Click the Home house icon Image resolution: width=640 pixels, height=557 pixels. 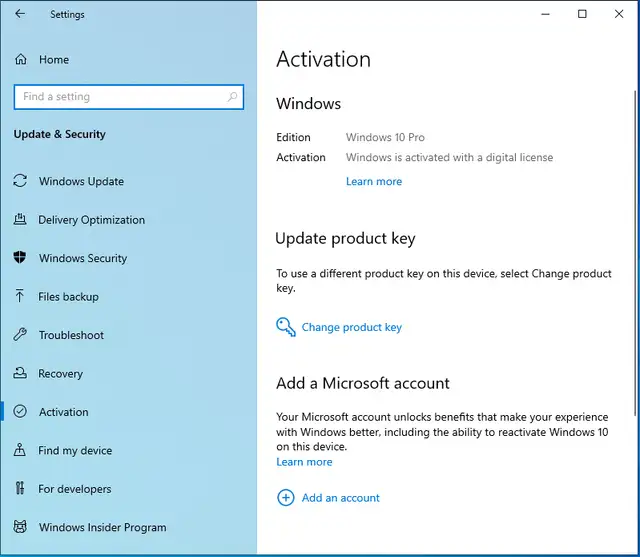20,60
